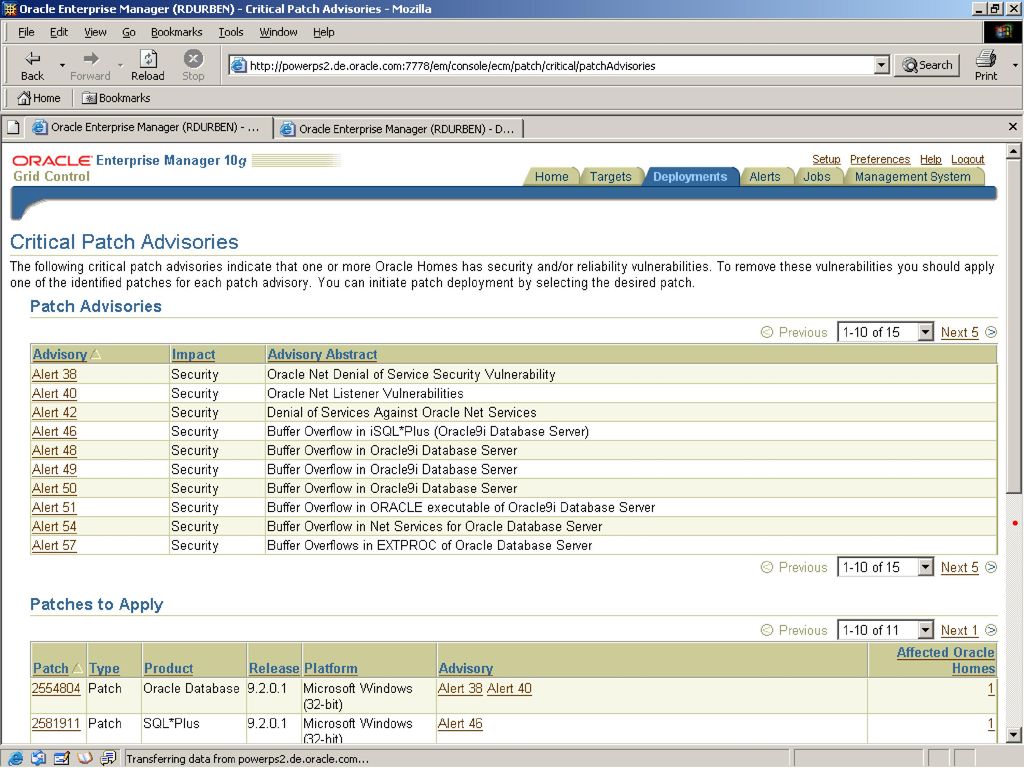Switch to the Jobs tab

pyautogui.click(x=817, y=176)
